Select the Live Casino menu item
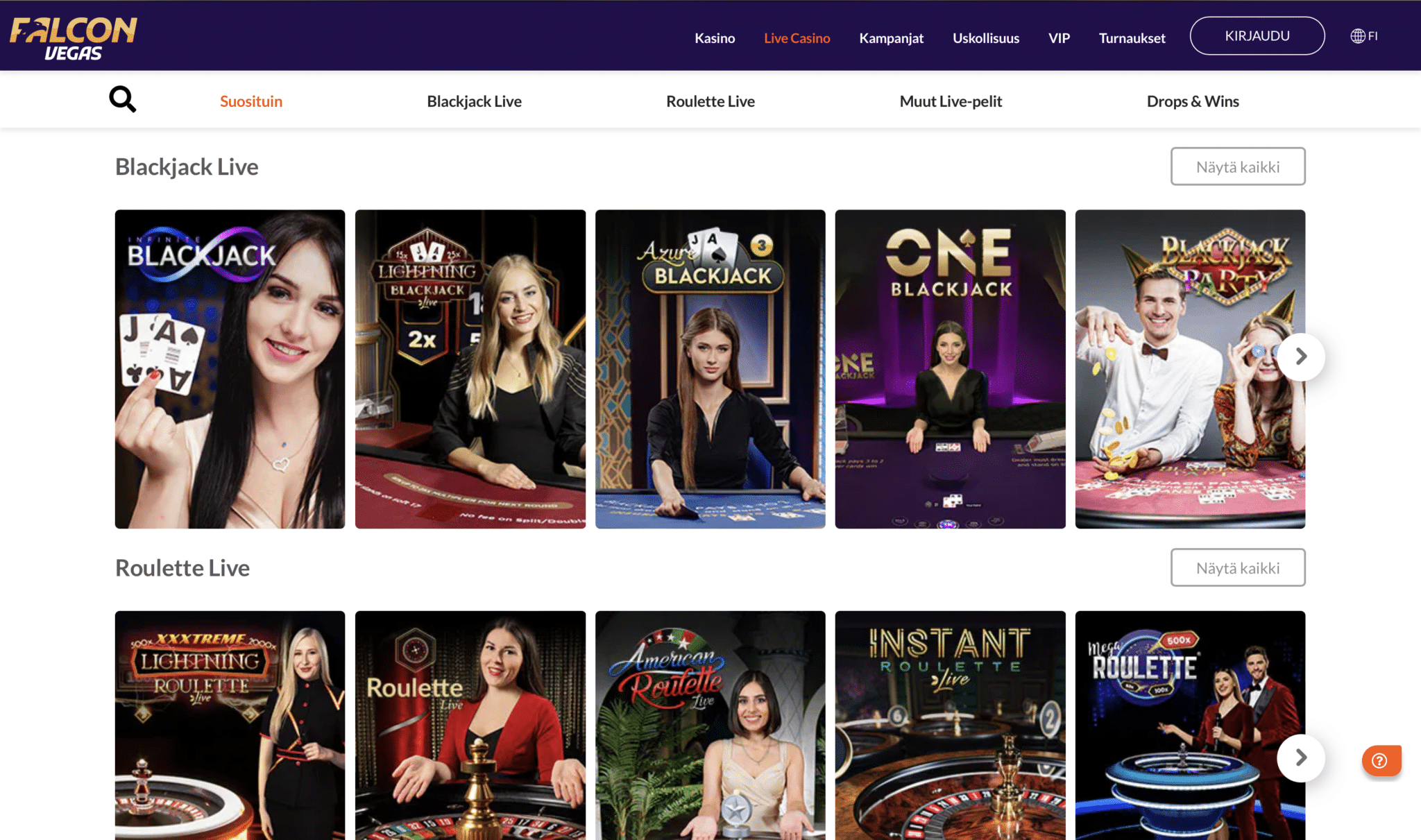Screen dimensions: 1421x840 797,38
